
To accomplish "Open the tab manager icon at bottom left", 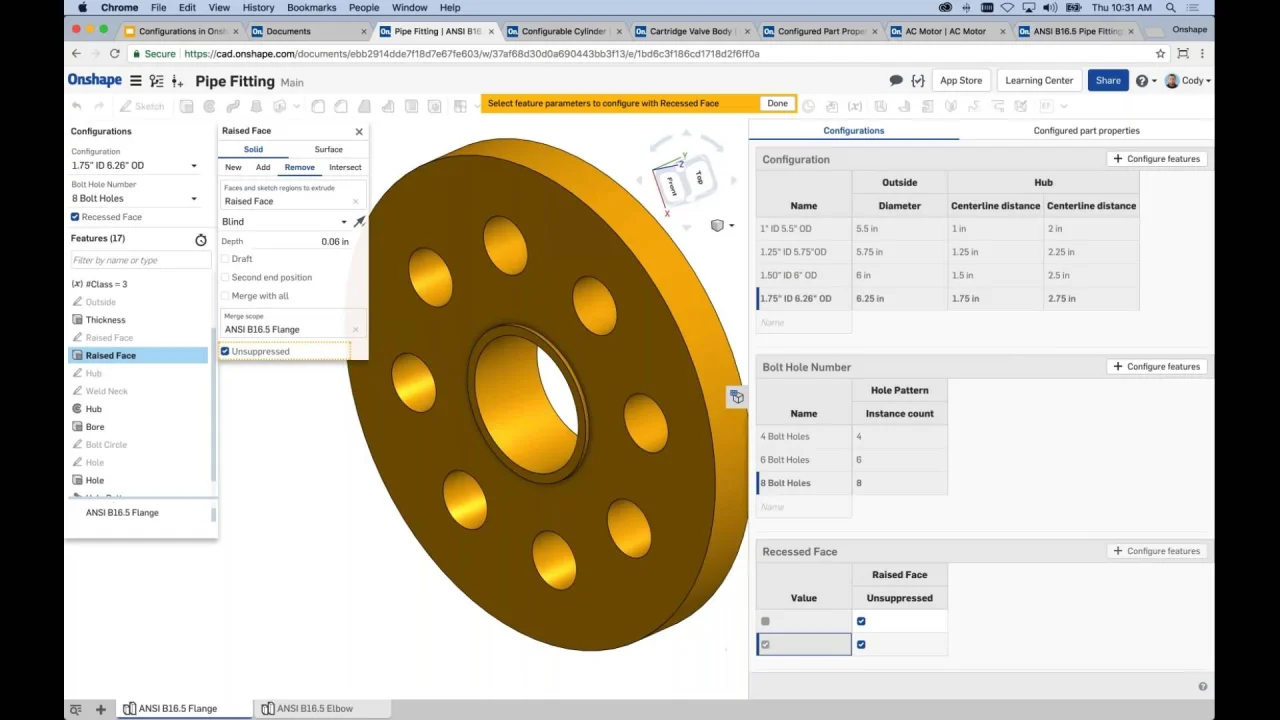I will [75, 709].
